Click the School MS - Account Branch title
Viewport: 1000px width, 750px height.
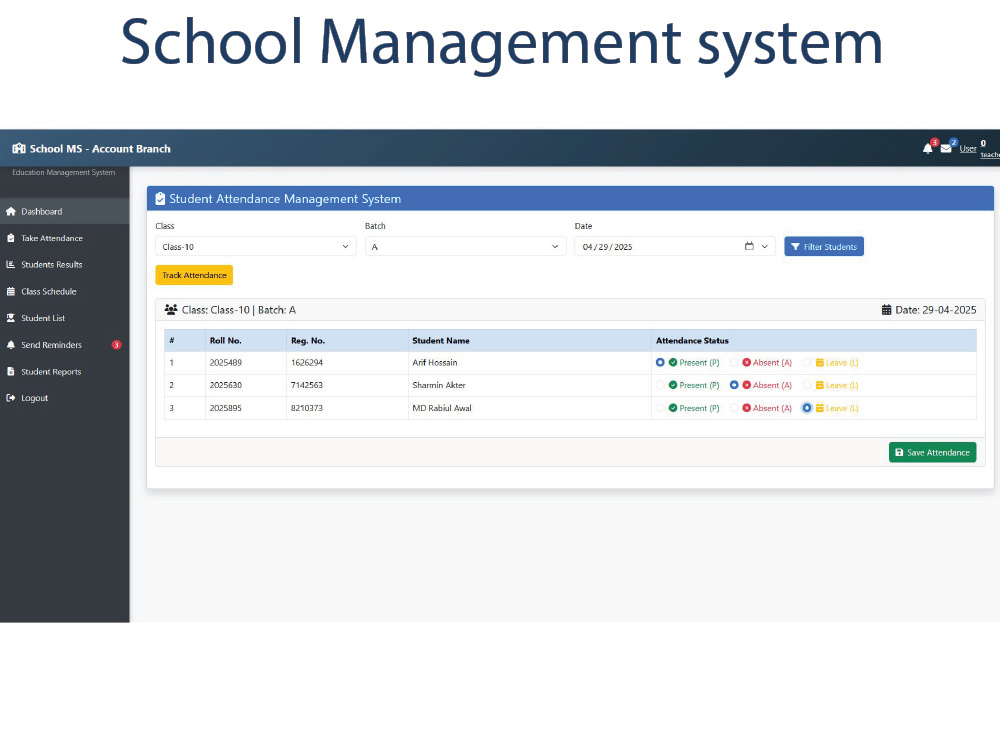(x=100, y=149)
